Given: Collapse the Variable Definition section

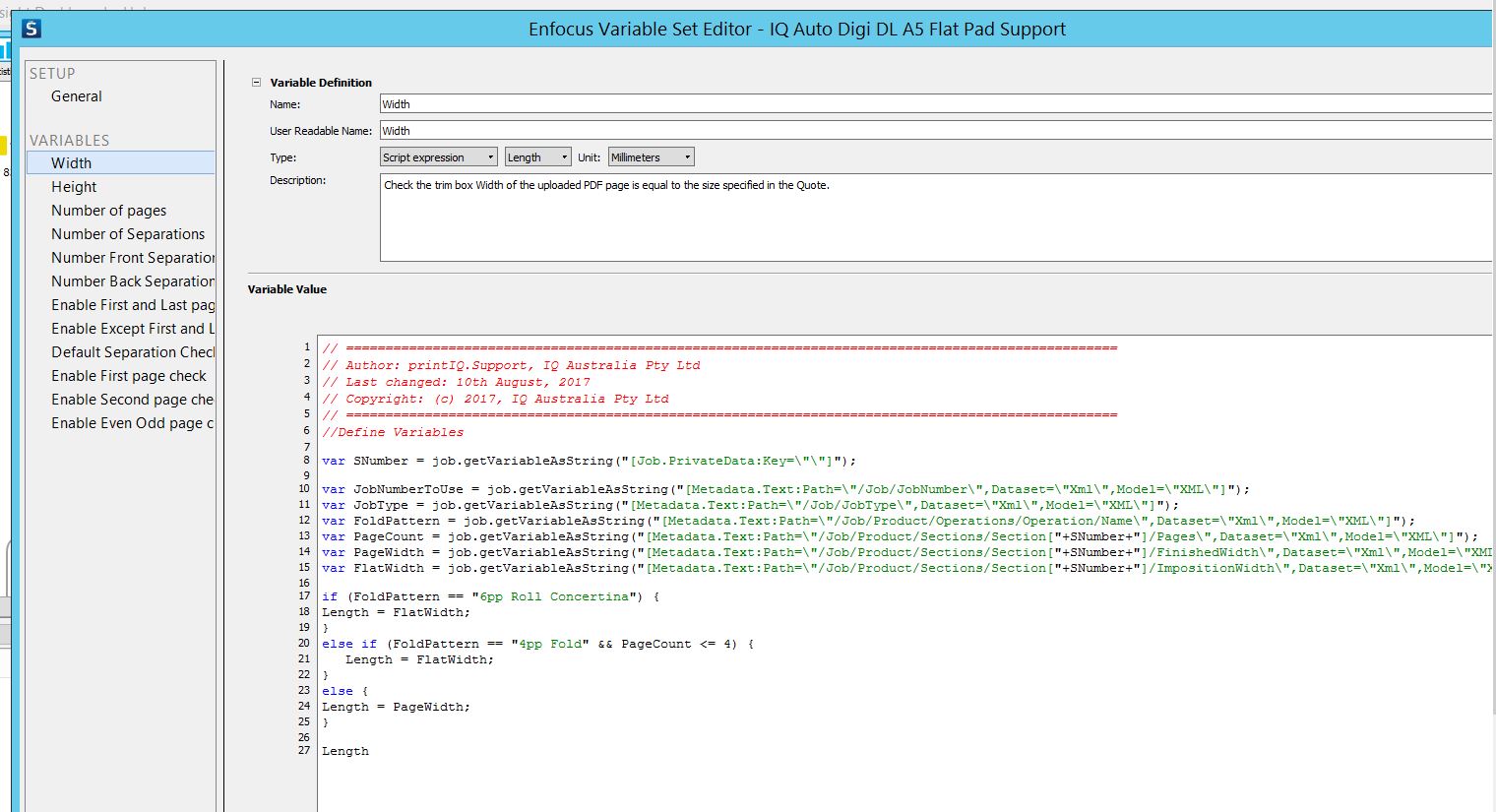Looking at the screenshot, I should [256, 83].
